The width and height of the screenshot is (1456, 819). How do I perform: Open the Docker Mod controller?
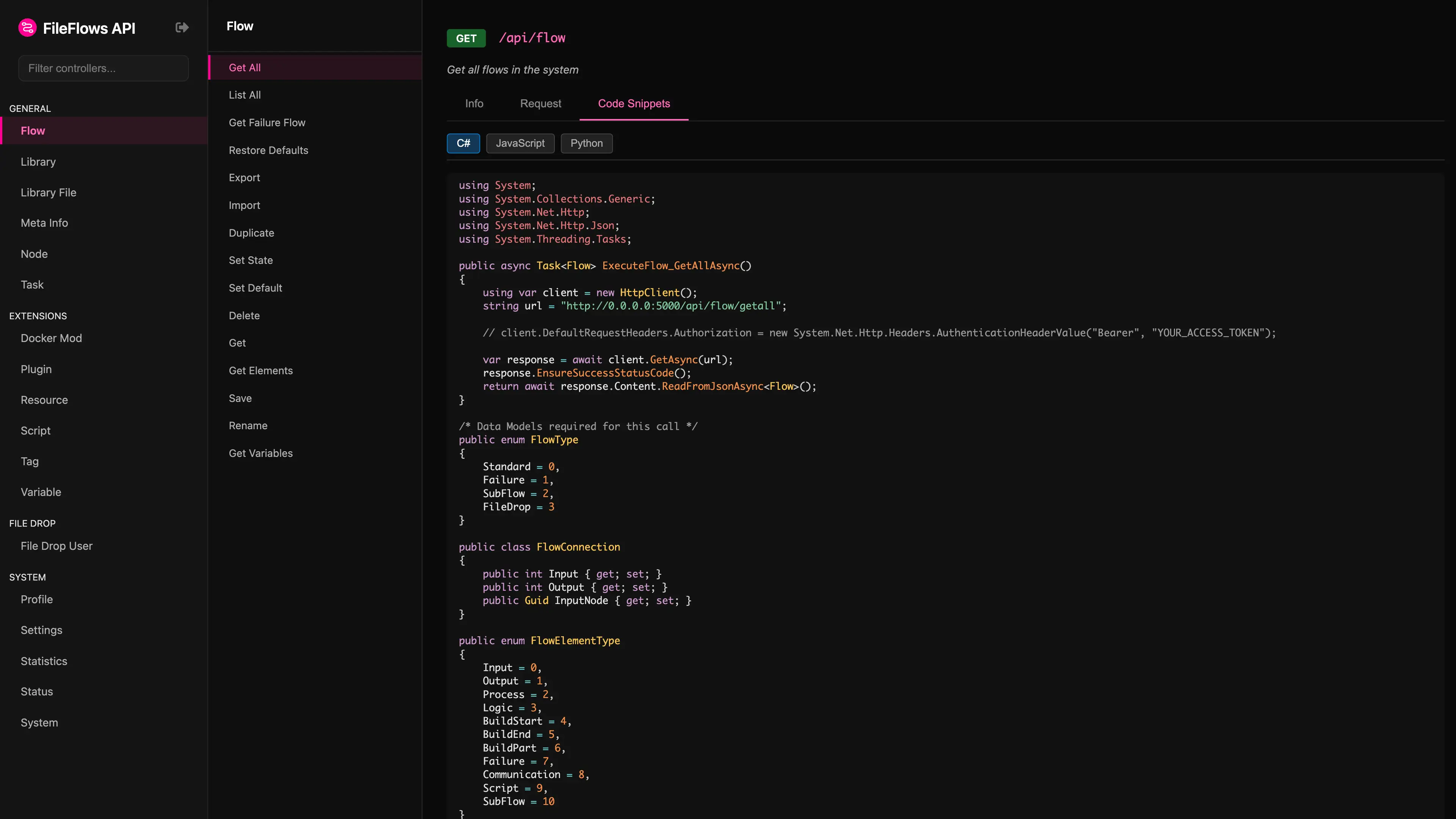104,338
